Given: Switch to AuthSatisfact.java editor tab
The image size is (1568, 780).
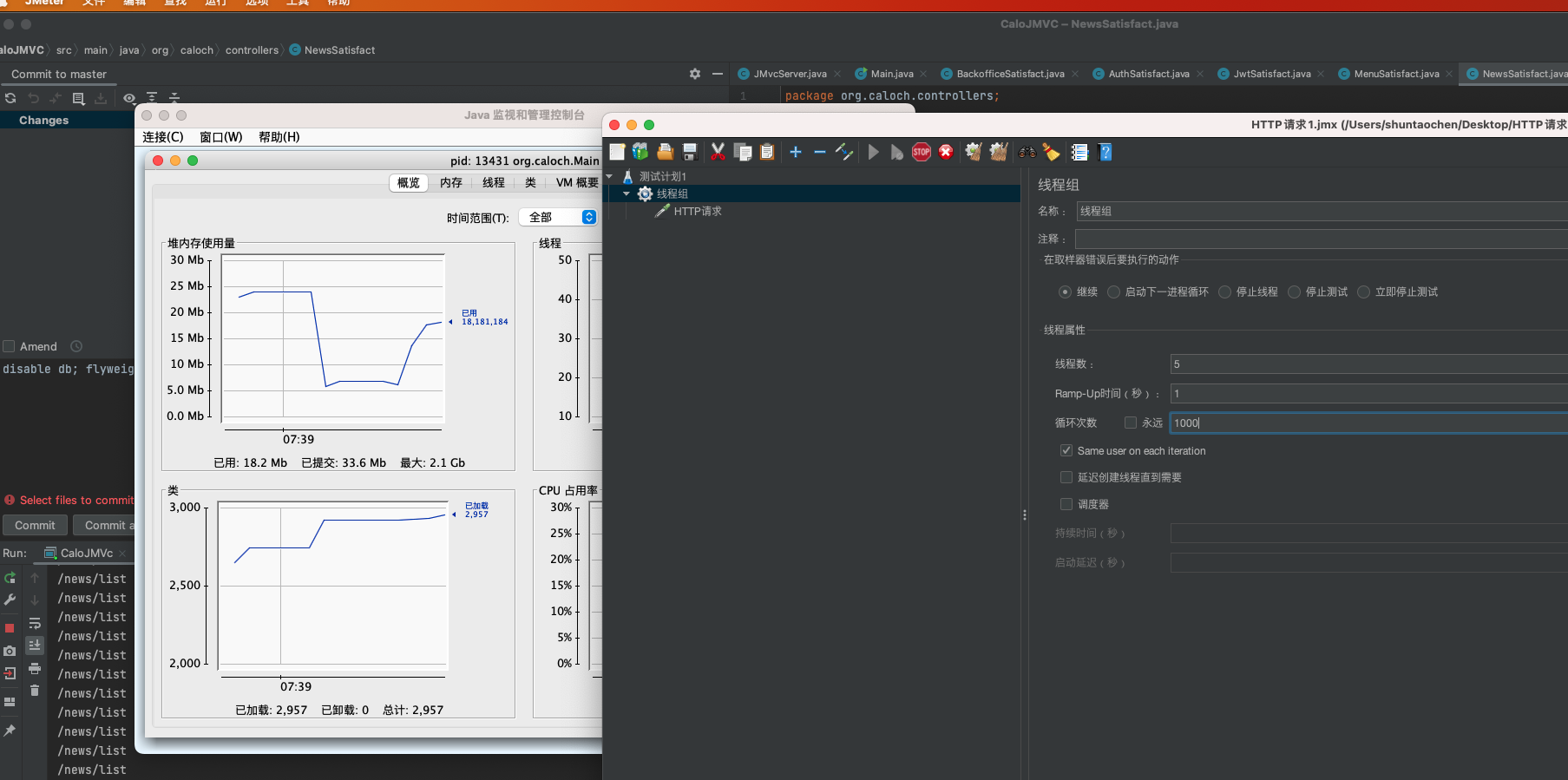Looking at the screenshot, I should (x=1148, y=74).
